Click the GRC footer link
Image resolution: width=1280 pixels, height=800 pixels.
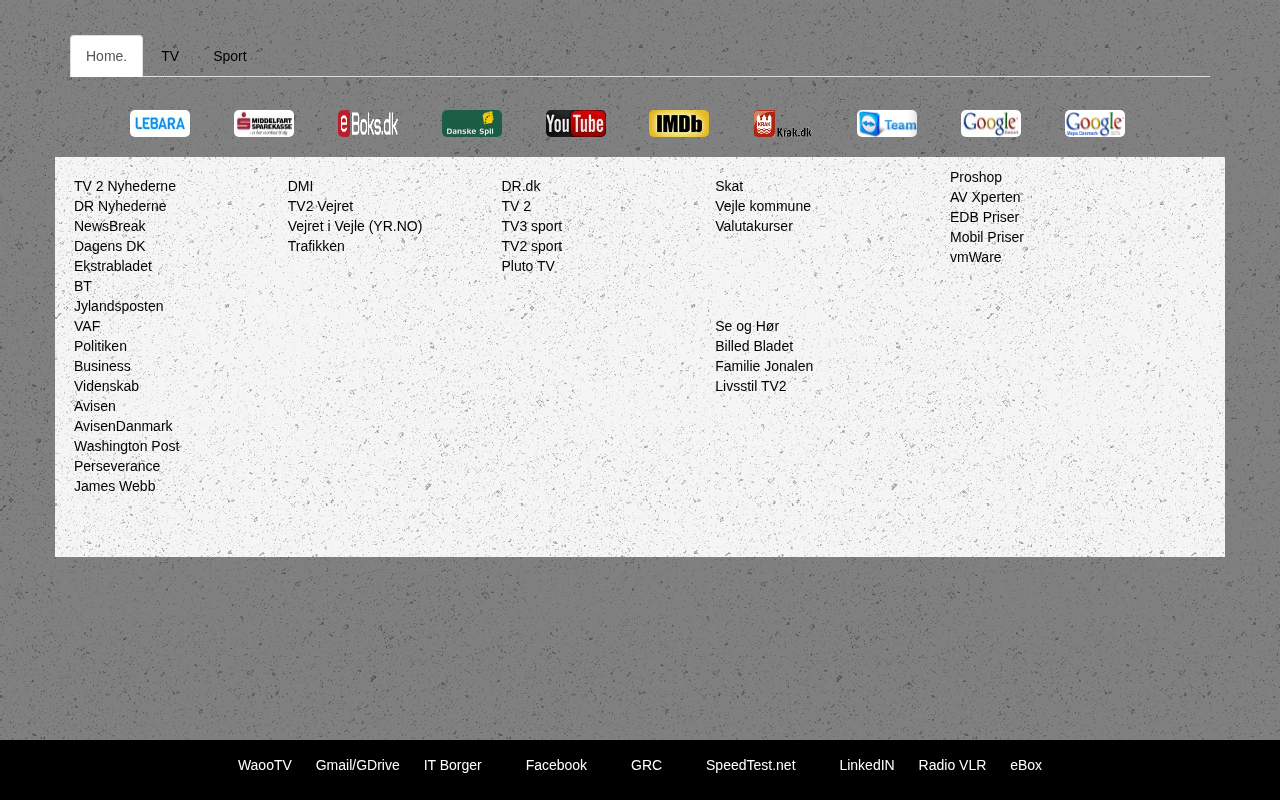point(646,765)
